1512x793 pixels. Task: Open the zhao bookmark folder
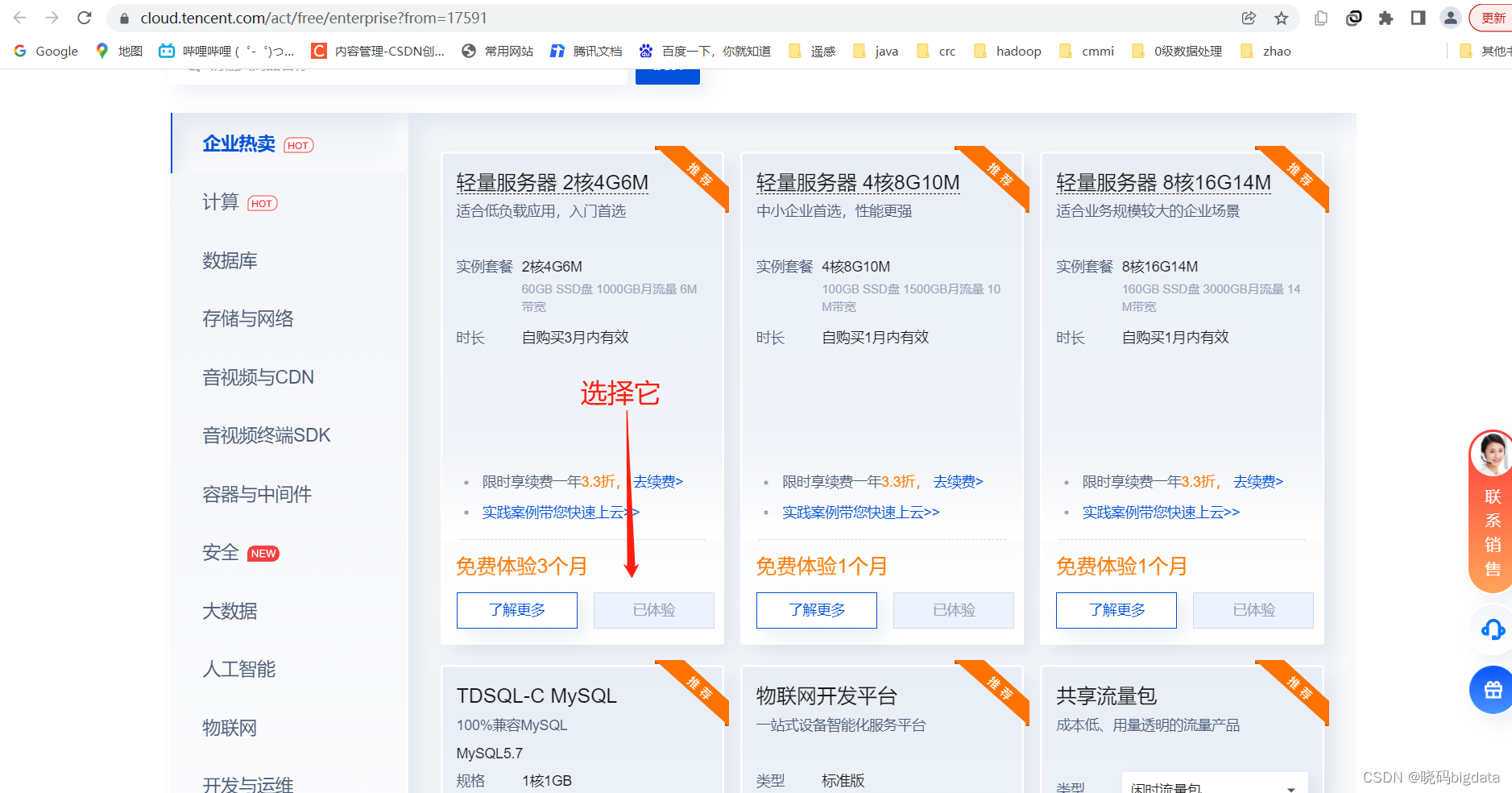1266,51
